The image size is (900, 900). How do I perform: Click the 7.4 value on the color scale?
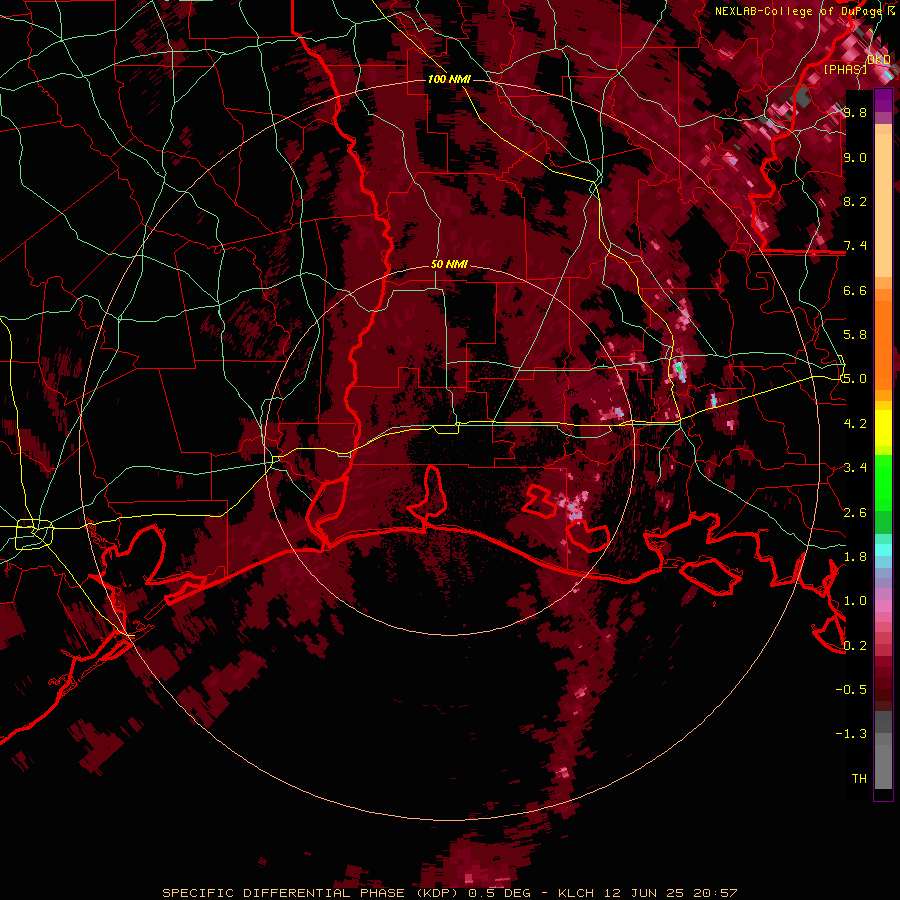(855, 246)
